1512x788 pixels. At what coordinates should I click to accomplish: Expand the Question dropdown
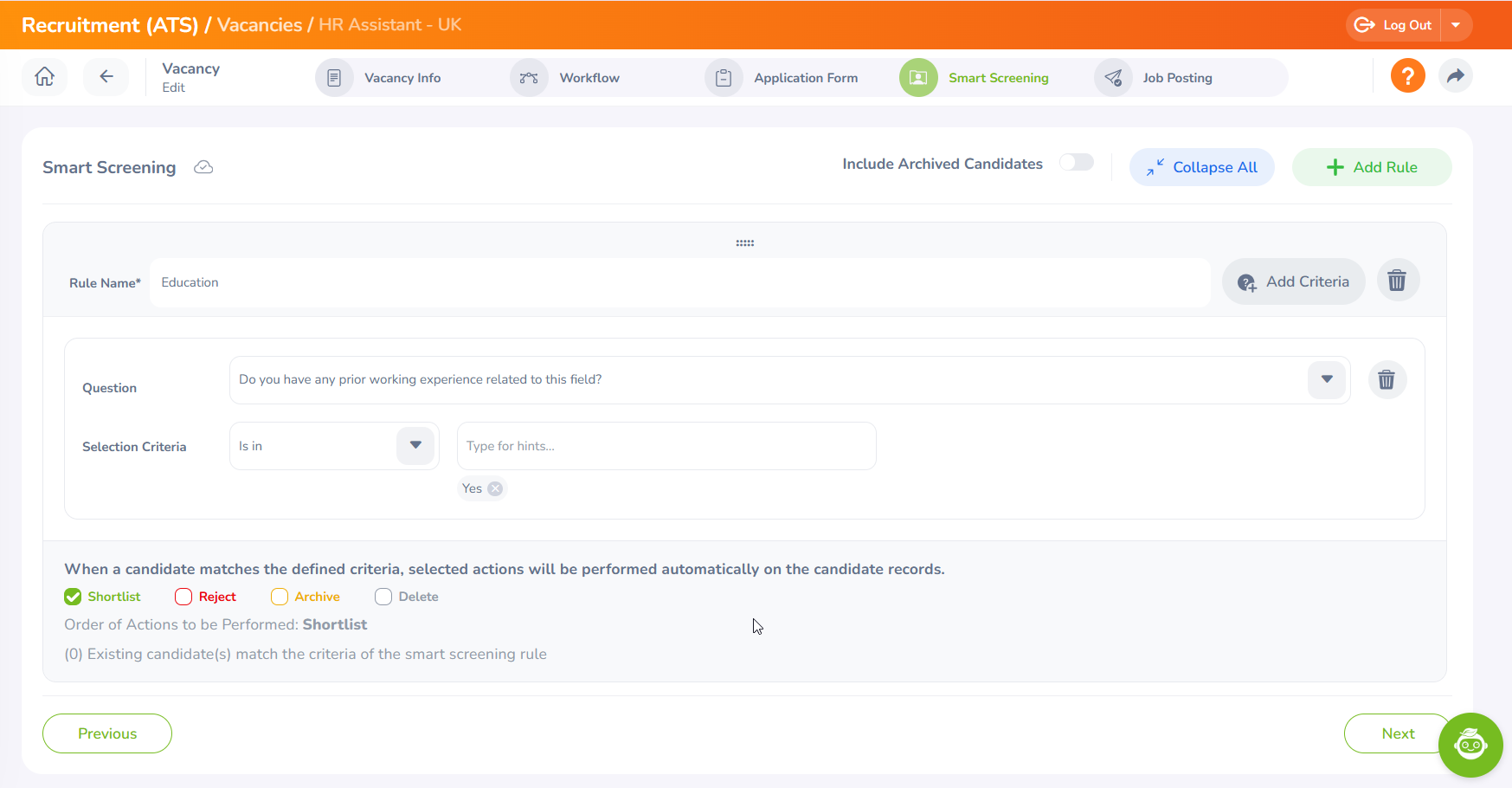click(1326, 379)
